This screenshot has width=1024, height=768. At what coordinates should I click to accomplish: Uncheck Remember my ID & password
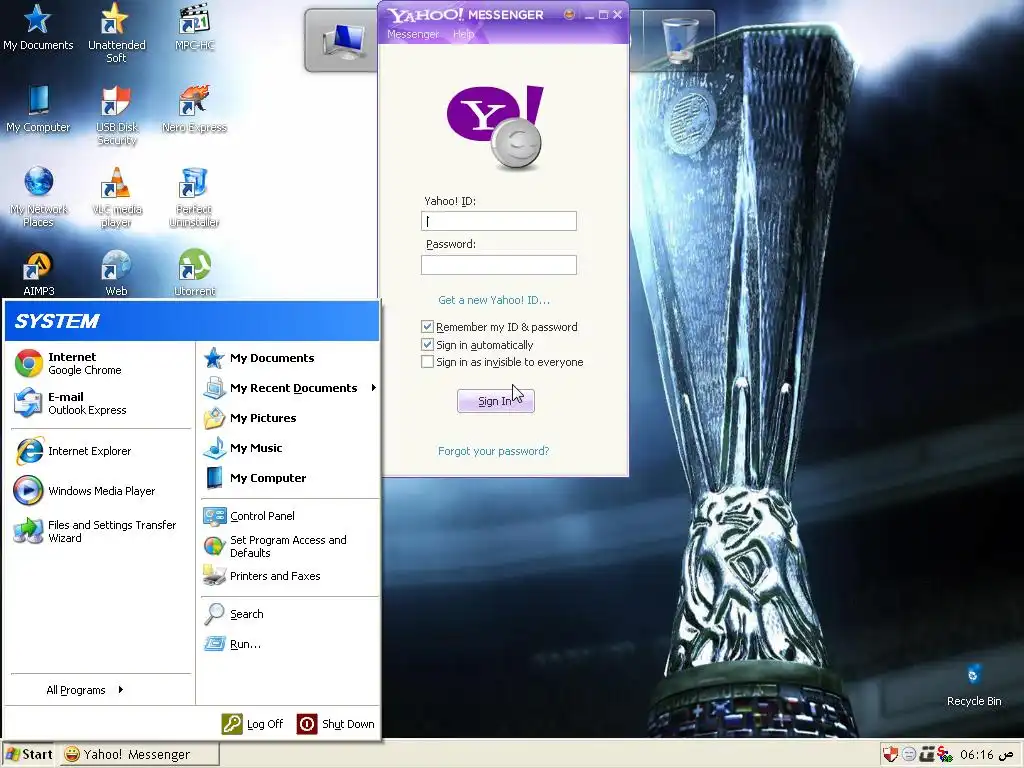pyautogui.click(x=427, y=327)
